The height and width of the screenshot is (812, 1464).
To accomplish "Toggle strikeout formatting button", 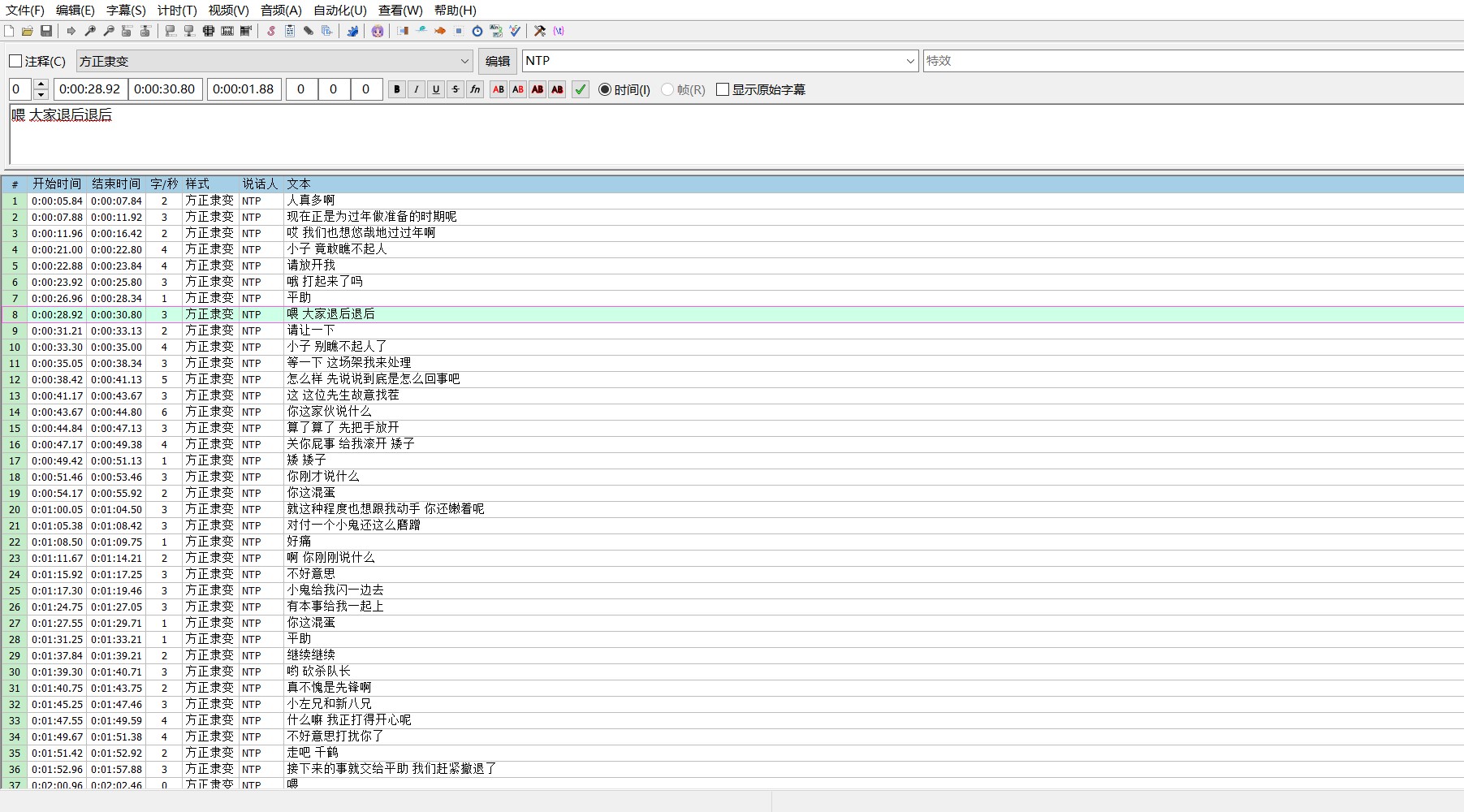I will coord(456,89).
